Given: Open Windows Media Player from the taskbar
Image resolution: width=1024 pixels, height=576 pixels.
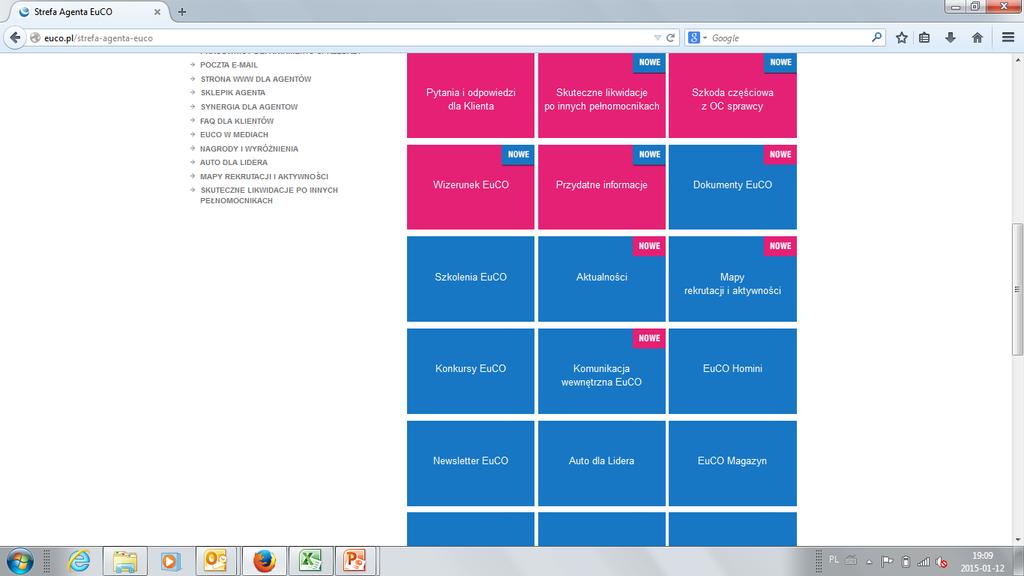Looking at the screenshot, I should (170, 561).
